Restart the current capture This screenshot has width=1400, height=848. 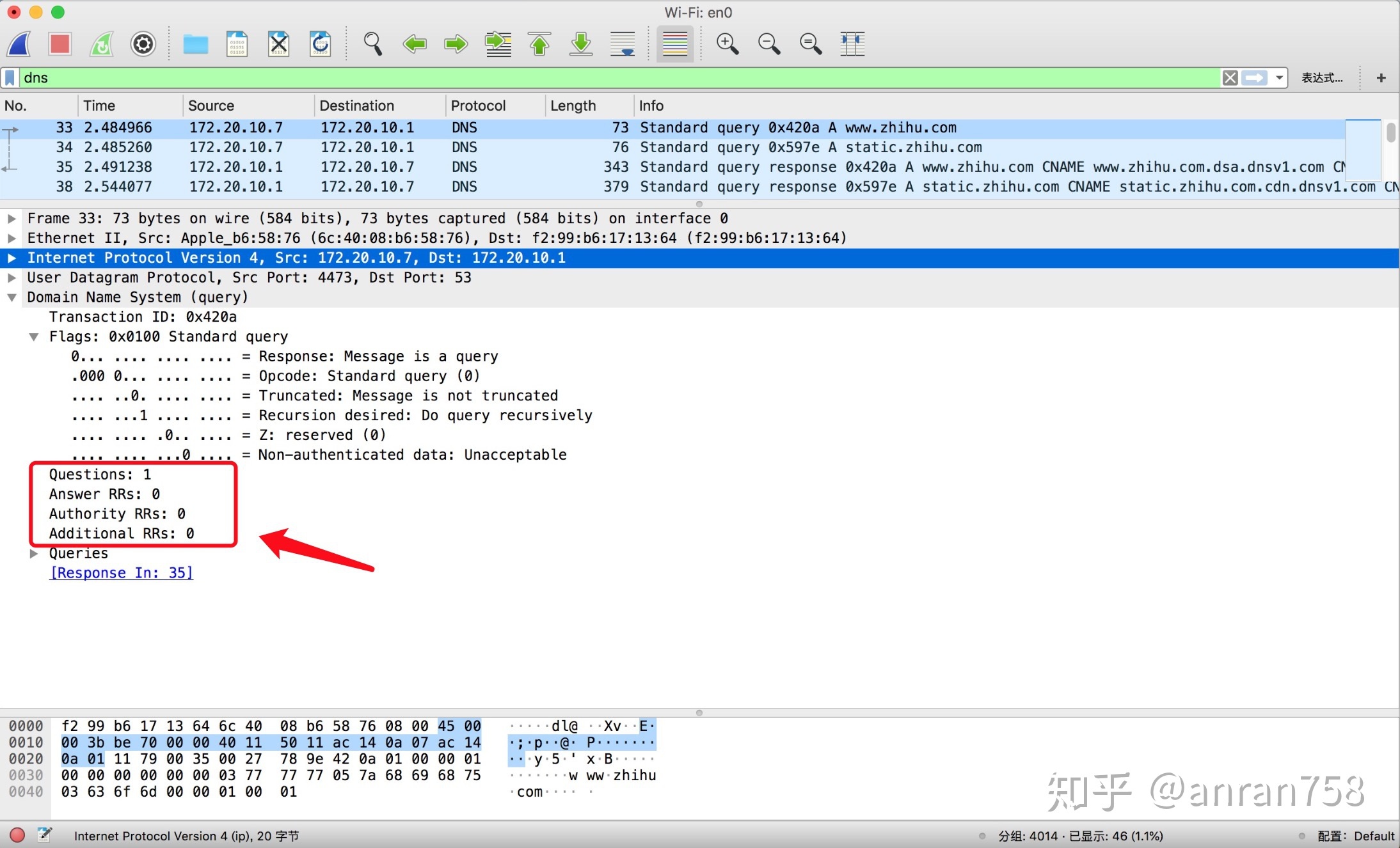point(102,44)
